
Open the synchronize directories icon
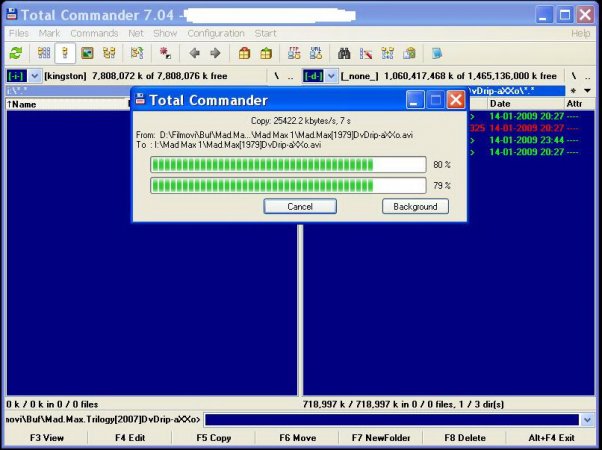point(387,53)
